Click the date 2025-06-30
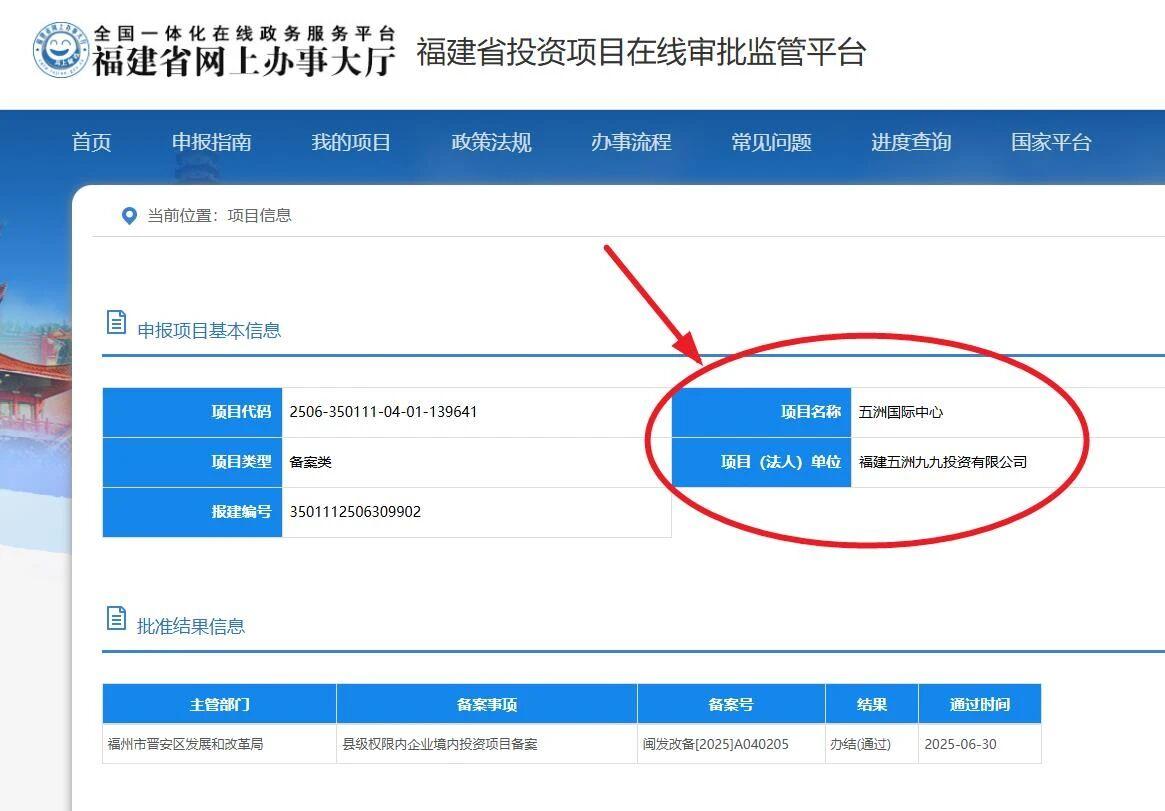 961,744
